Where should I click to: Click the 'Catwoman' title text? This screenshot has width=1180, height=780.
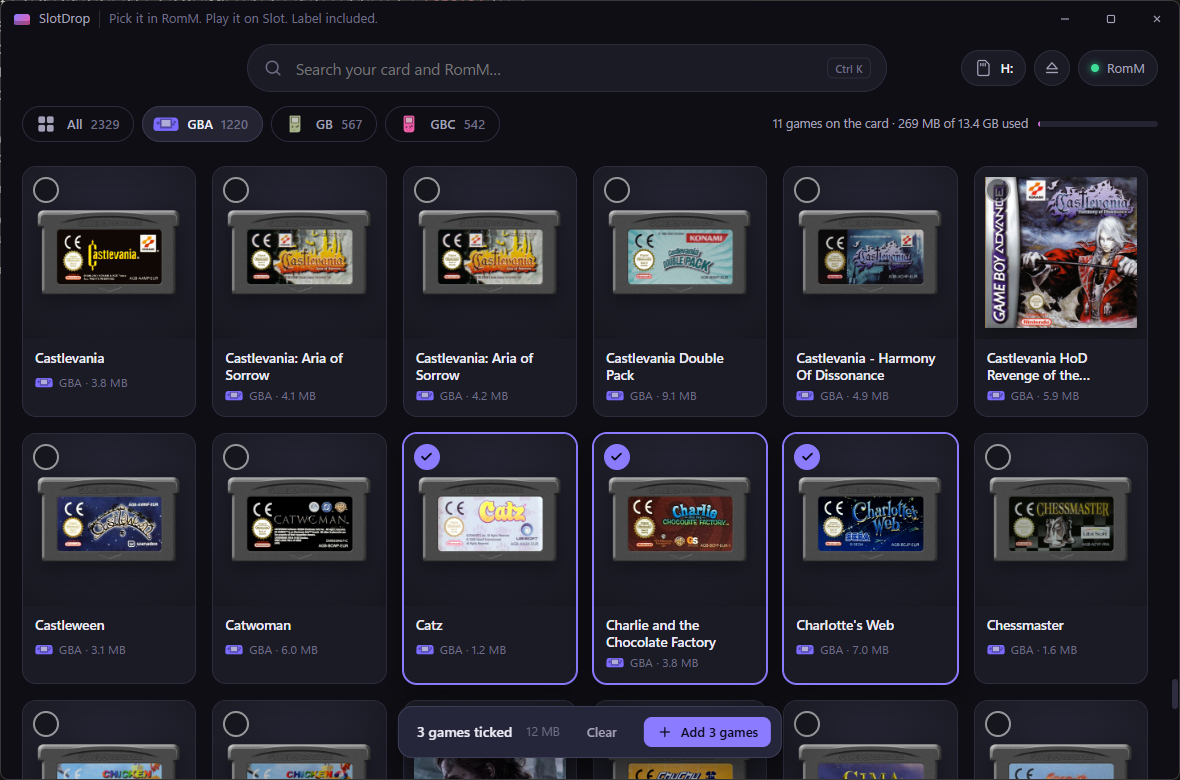click(258, 625)
